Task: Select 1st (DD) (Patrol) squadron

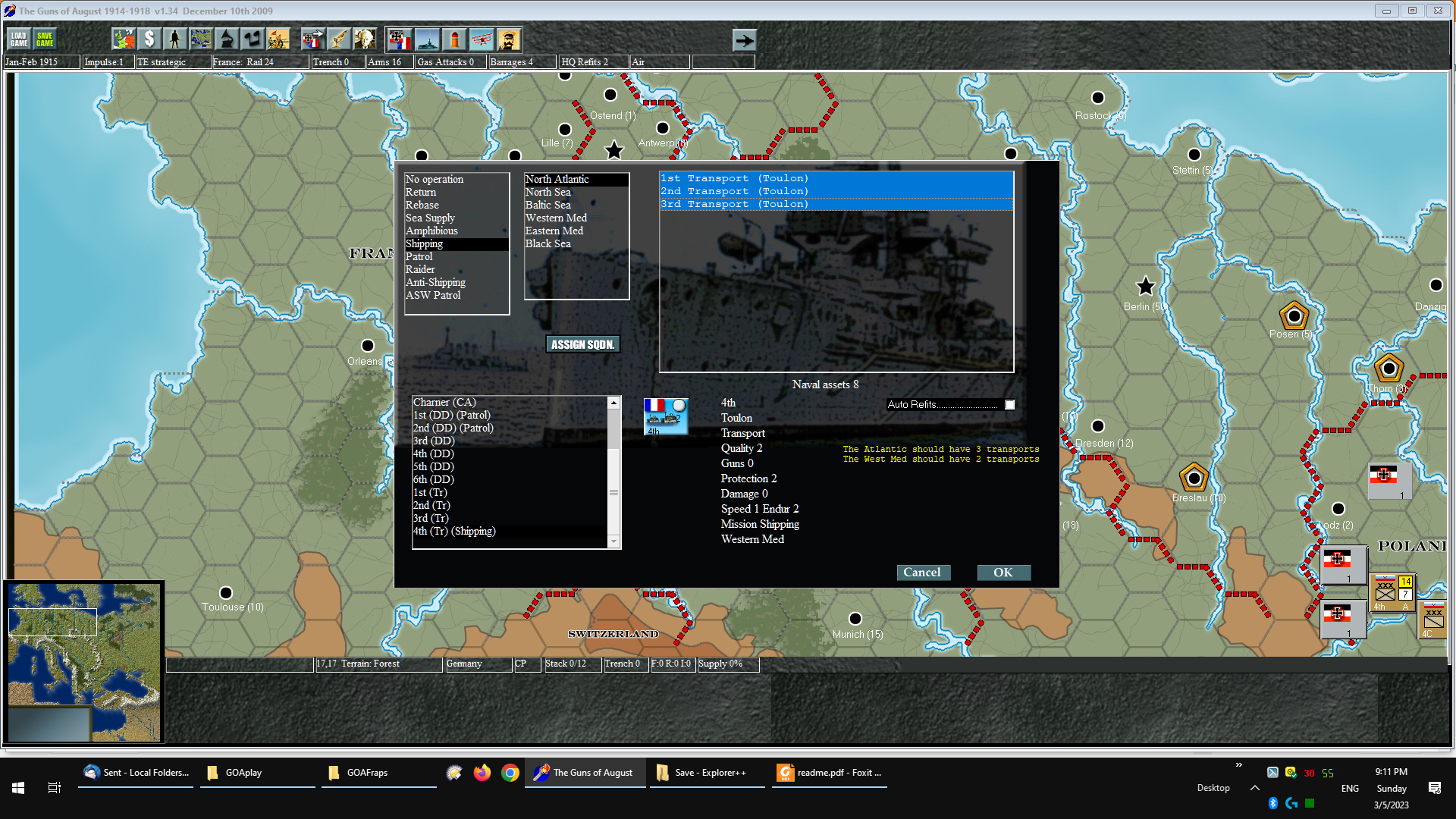Action: click(510, 416)
